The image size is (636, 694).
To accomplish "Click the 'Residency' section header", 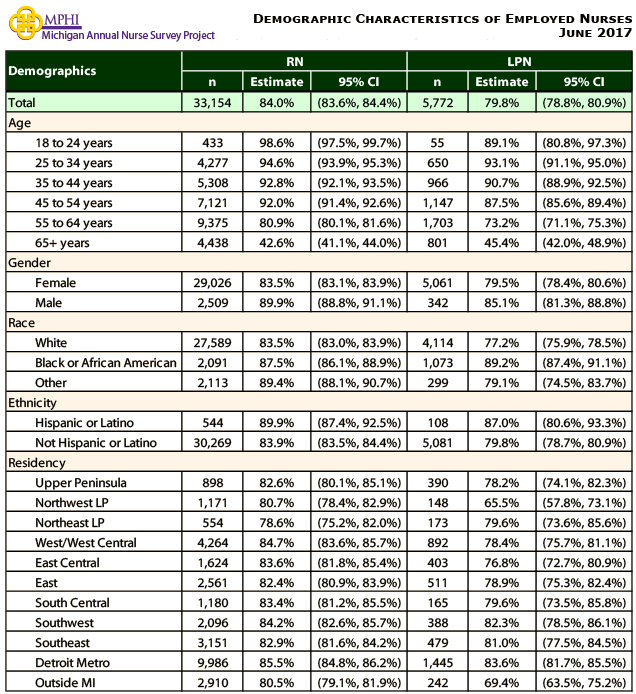I will [37, 463].
